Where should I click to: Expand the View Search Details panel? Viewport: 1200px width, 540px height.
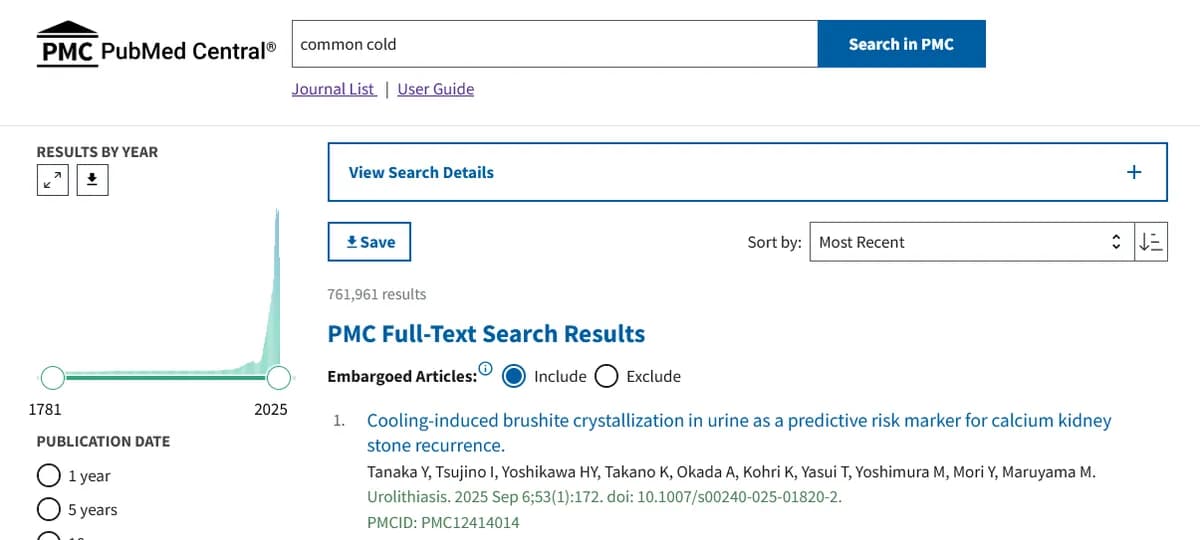pyautogui.click(x=421, y=172)
